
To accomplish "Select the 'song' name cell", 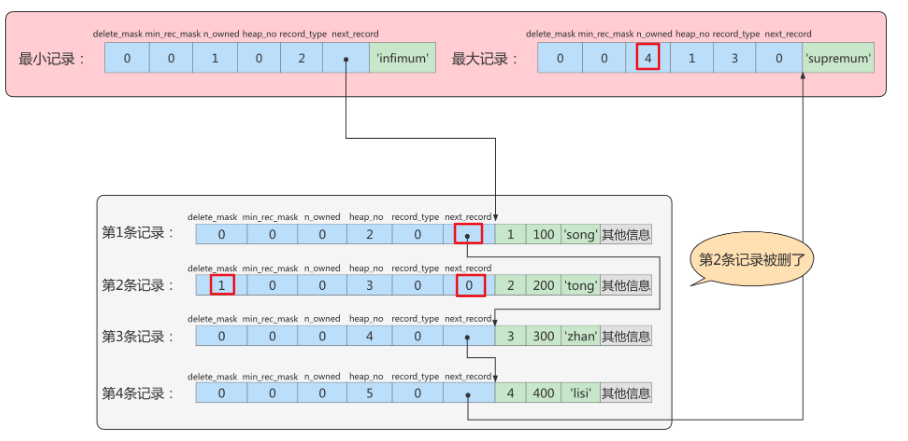I will click(x=579, y=234).
